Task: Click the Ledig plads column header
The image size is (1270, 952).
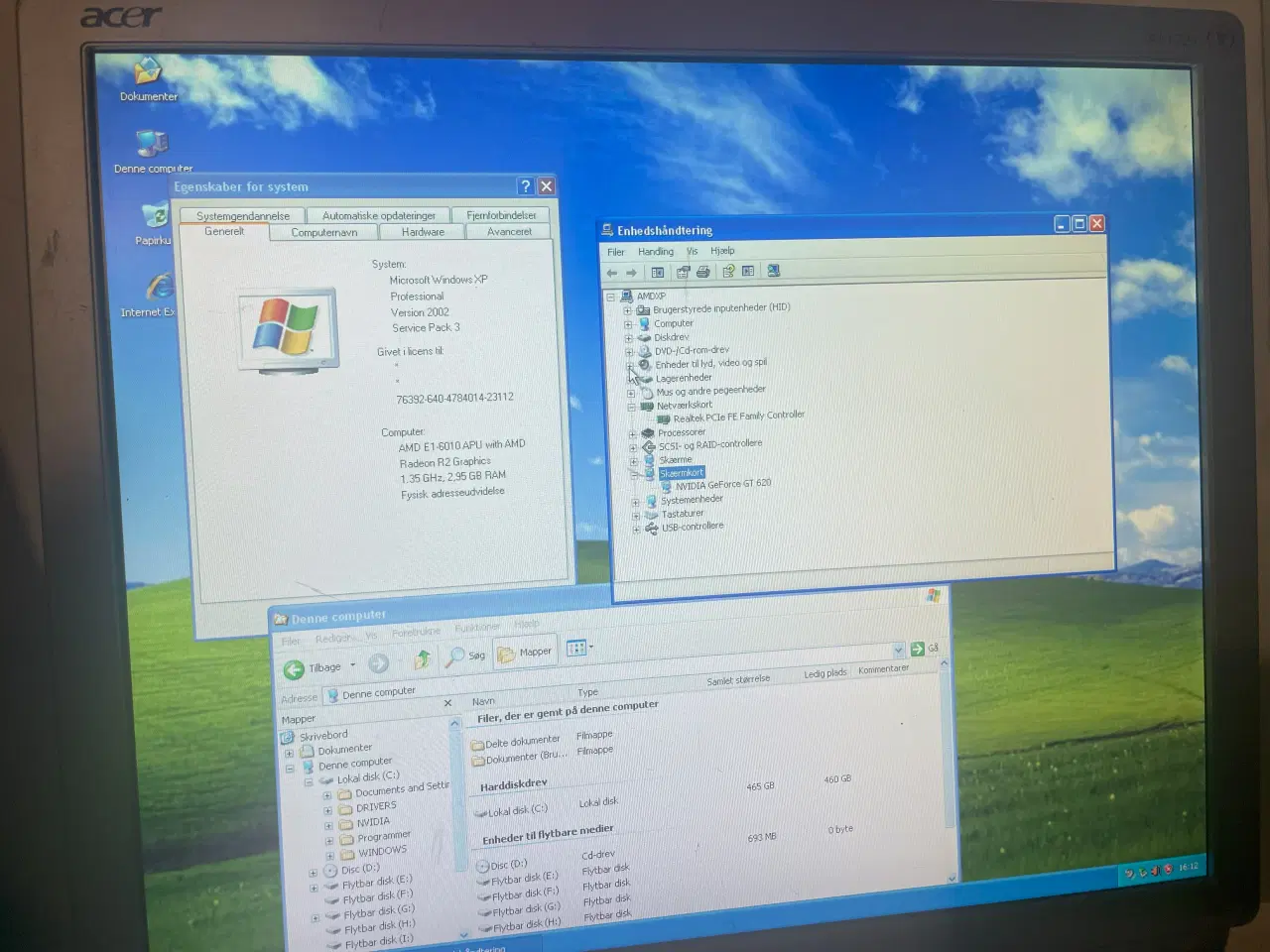Action: coord(825,673)
